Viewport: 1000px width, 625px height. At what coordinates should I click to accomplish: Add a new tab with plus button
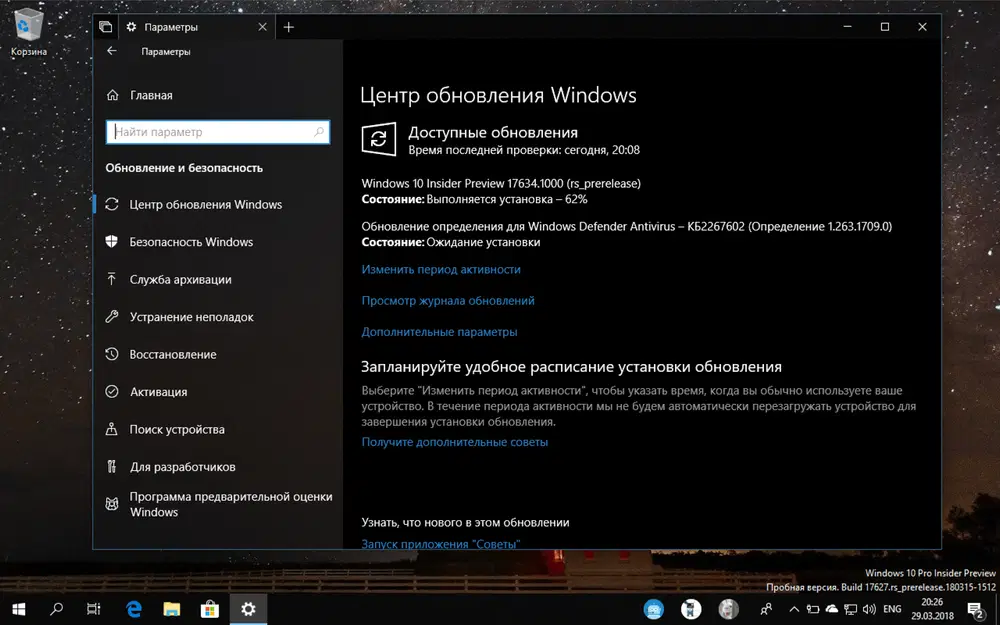[289, 27]
